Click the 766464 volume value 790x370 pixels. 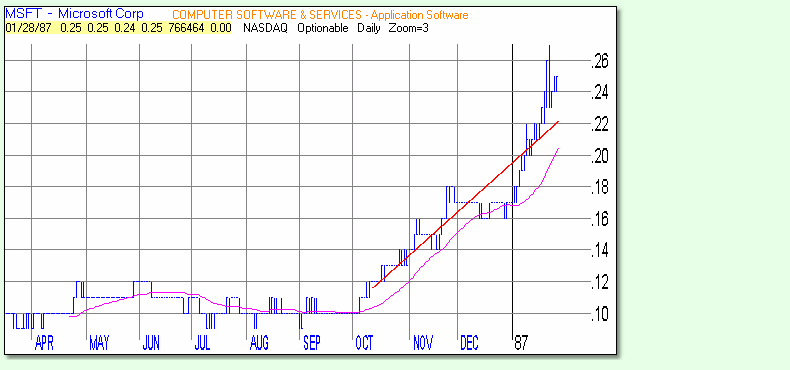click(185, 28)
